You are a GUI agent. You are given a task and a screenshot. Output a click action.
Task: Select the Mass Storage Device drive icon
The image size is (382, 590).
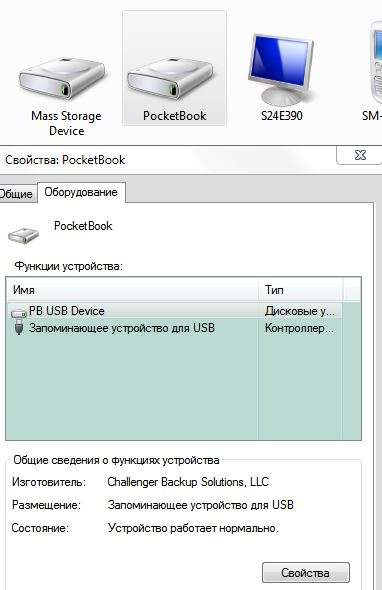pyautogui.click(x=63, y=80)
